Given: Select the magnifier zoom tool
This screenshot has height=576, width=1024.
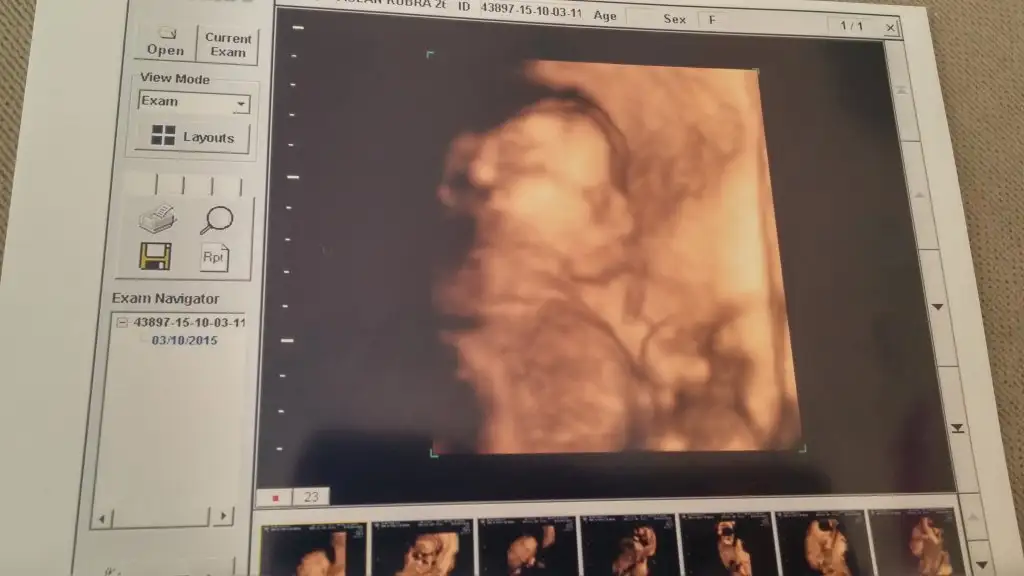Looking at the screenshot, I should tap(216, 220).
